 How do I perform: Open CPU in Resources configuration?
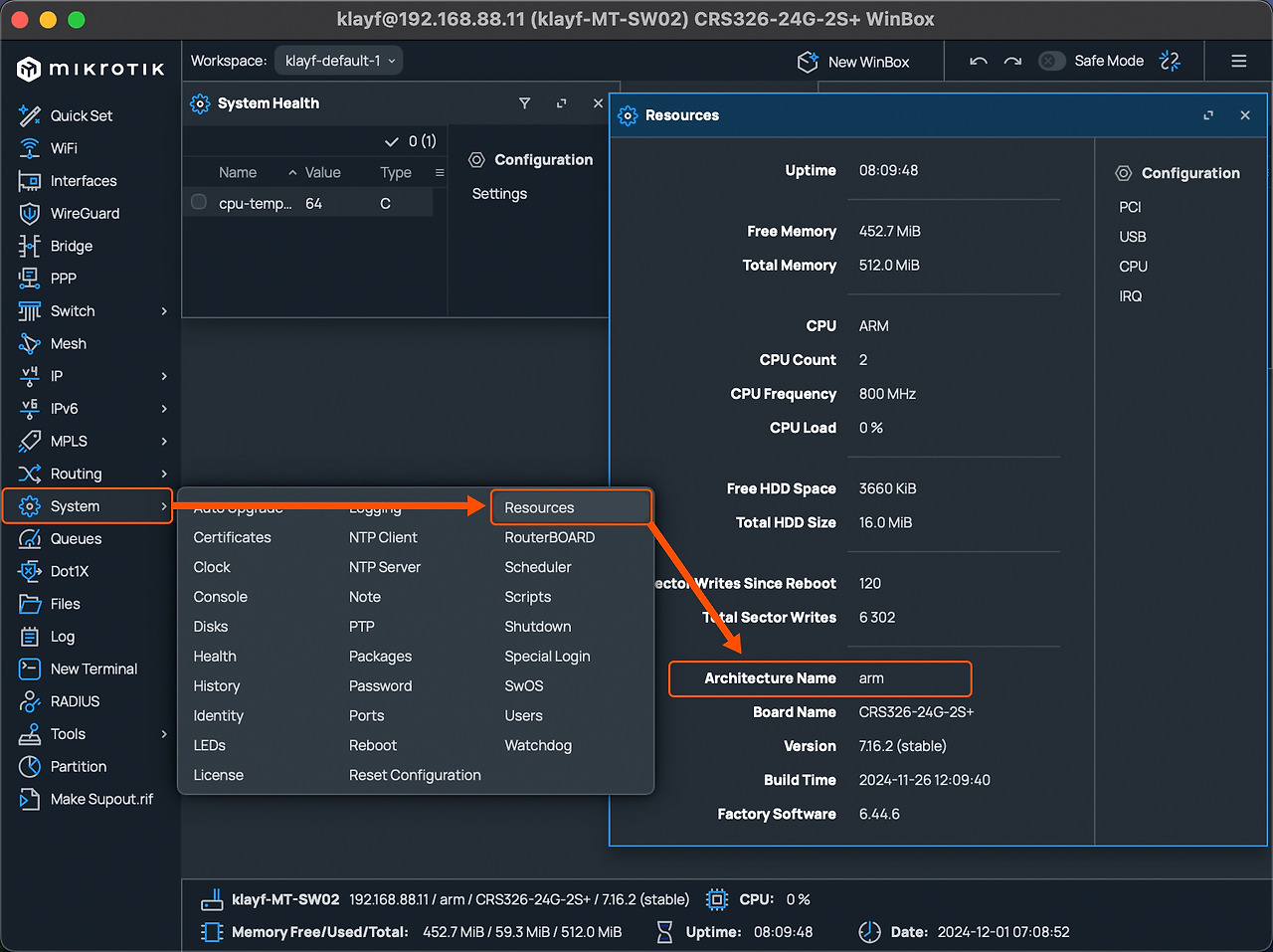tap(1133, 267)
